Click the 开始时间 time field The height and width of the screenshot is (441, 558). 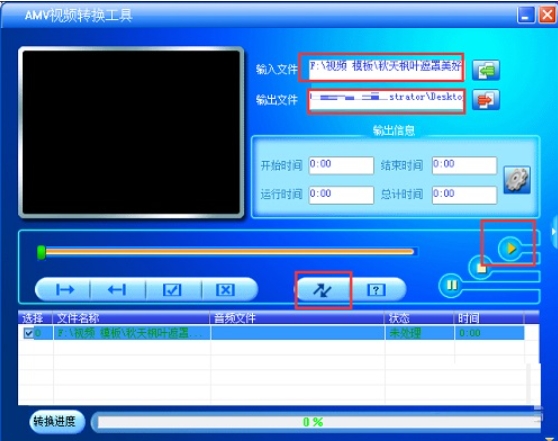[x=341, y=165]
